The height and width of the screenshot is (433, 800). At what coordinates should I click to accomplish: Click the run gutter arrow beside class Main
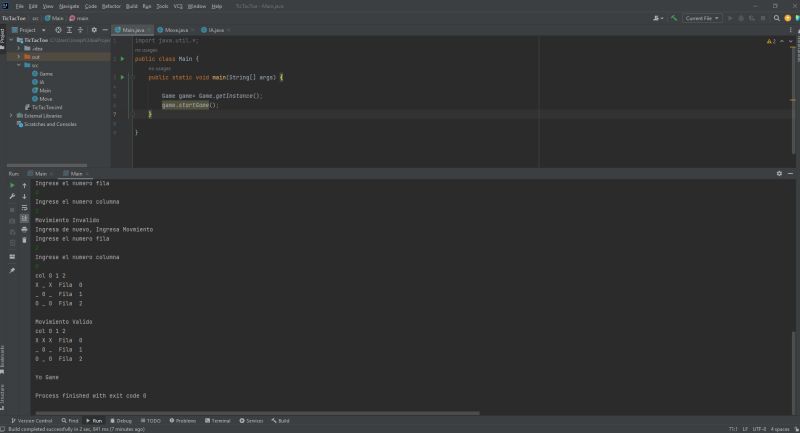pyautogui.click(x=122, y=59)
